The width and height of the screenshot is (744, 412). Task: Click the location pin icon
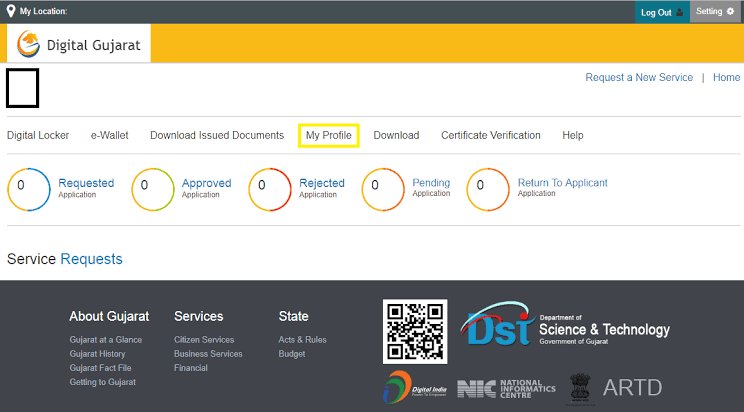pyautogui.click(x=10, y=11)
